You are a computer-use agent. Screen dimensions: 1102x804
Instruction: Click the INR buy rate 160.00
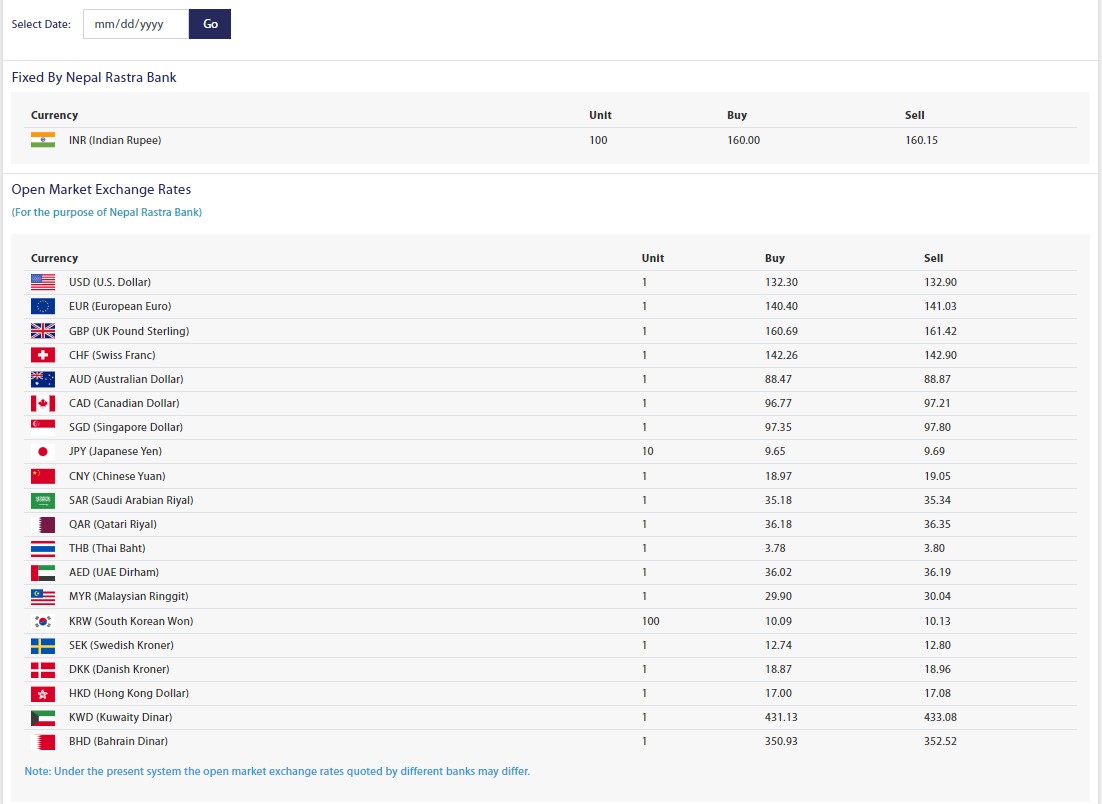click(744, 140)
